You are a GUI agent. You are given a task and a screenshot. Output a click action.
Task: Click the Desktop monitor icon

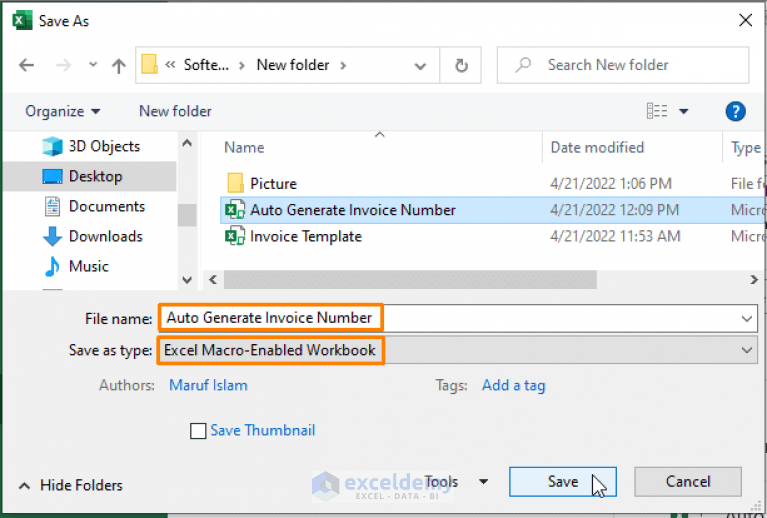[x=52, y=177]
